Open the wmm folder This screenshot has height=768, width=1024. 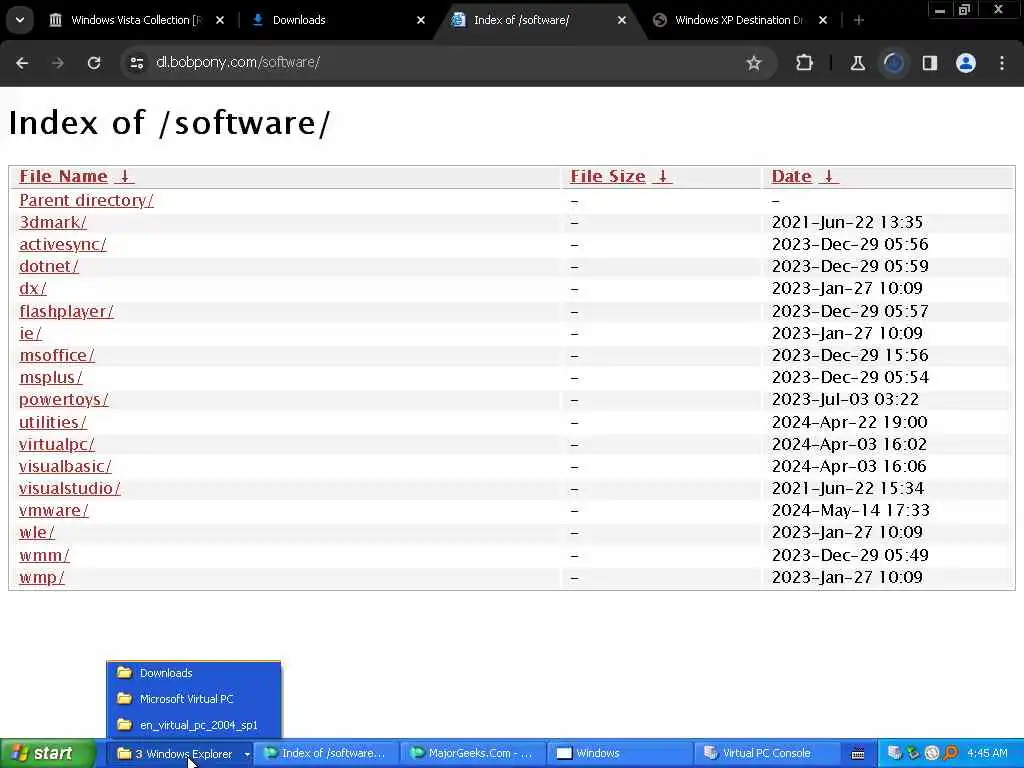tap(44, 556)
